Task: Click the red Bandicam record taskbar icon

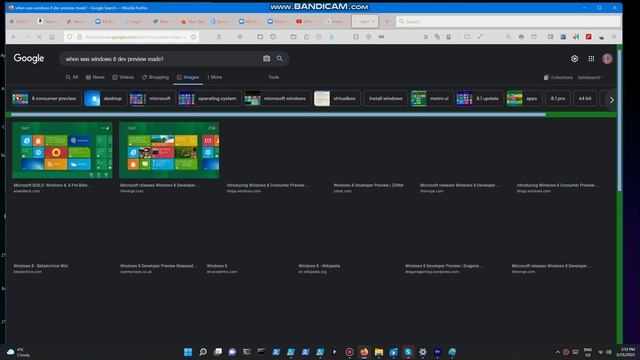Action: (349, 352)
